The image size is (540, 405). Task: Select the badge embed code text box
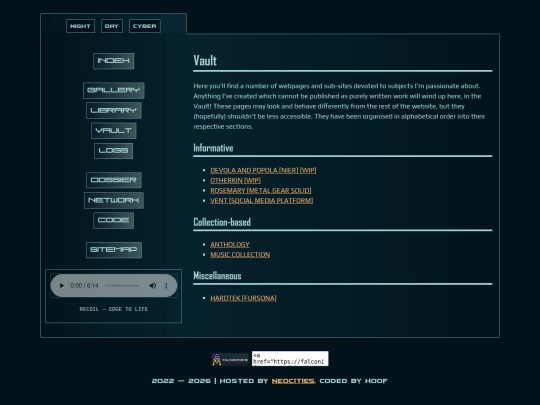[x=290, y=359]
